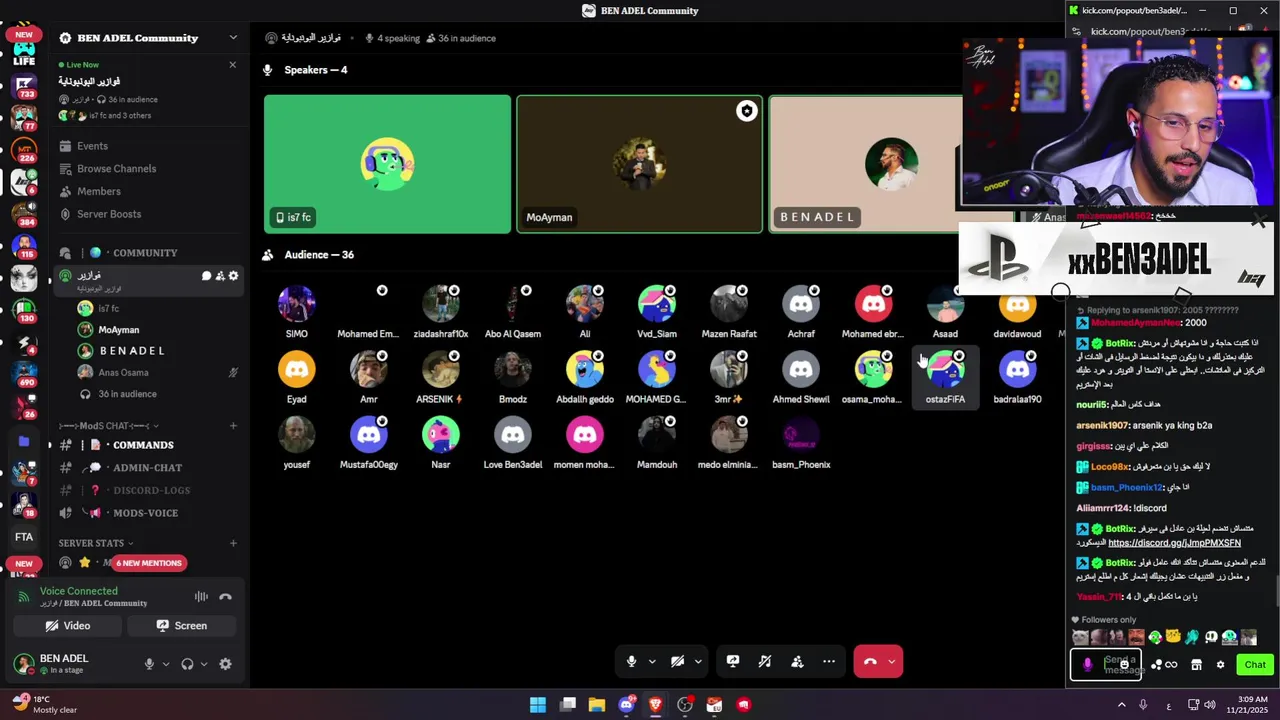Open chat bubble icon on active stage channel

(x=207, y=276)
